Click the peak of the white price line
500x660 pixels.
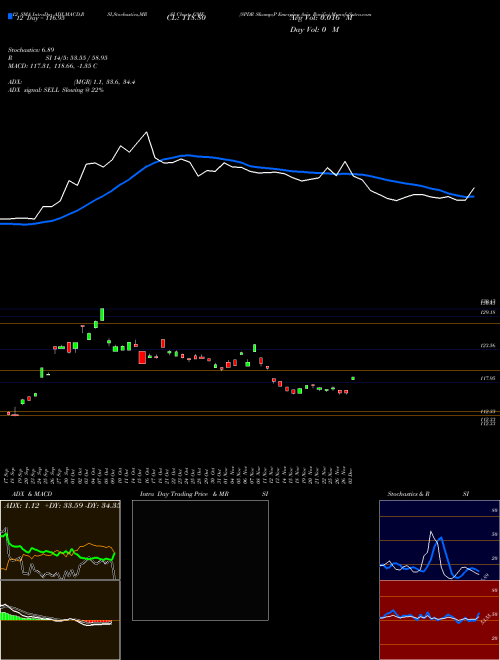pyautogui.click(x=146, y=132)
